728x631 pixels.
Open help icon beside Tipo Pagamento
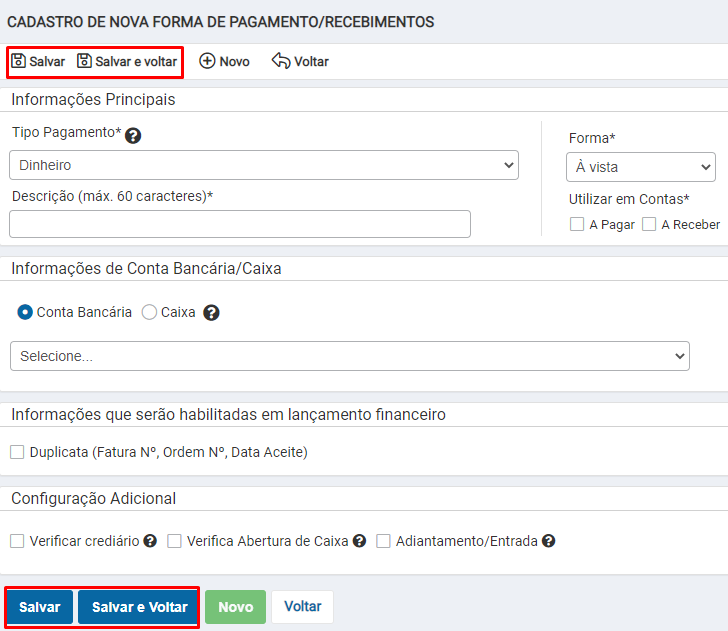[x=133, y=136]
